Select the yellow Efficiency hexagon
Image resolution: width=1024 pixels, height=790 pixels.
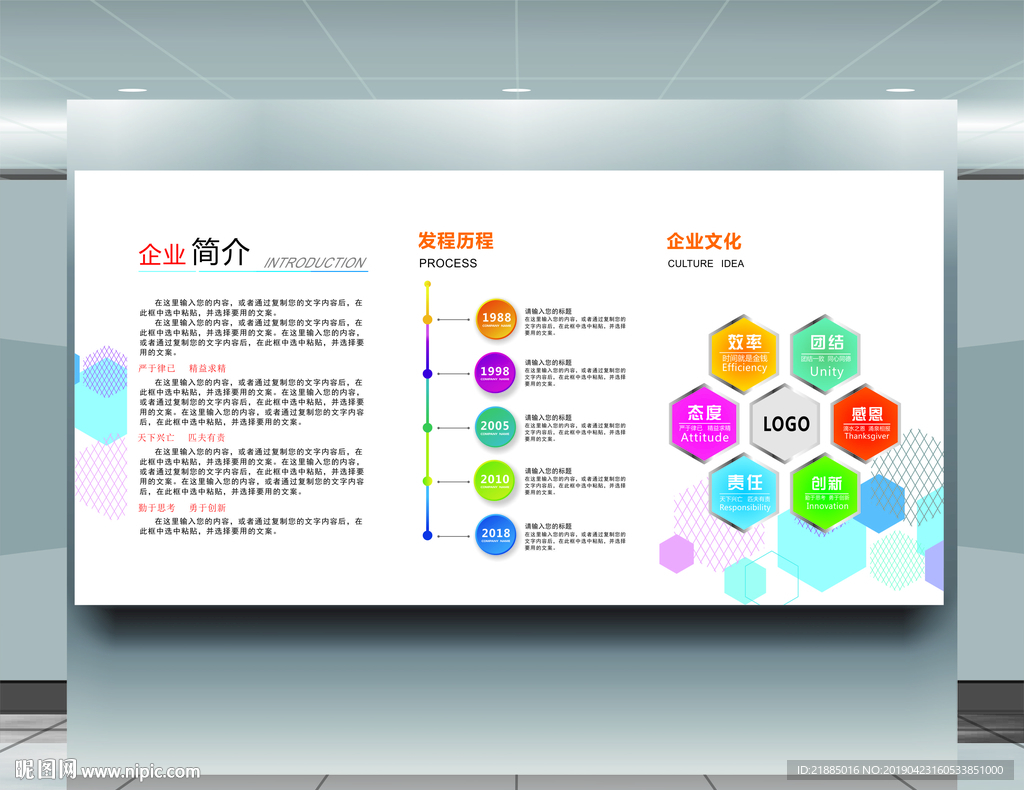[744, 354]
